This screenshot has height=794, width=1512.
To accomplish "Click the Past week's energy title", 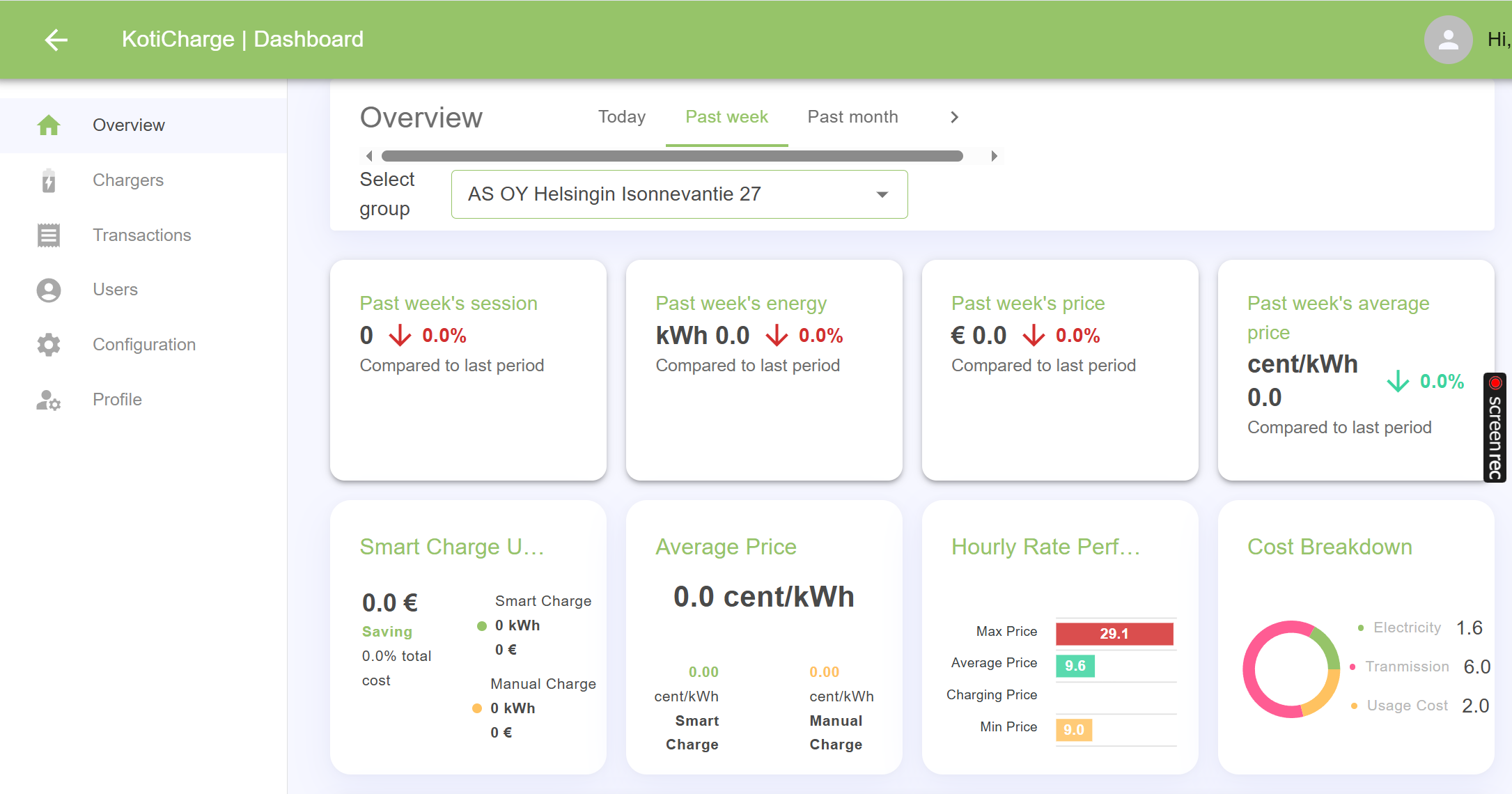I will pos(741,304).
